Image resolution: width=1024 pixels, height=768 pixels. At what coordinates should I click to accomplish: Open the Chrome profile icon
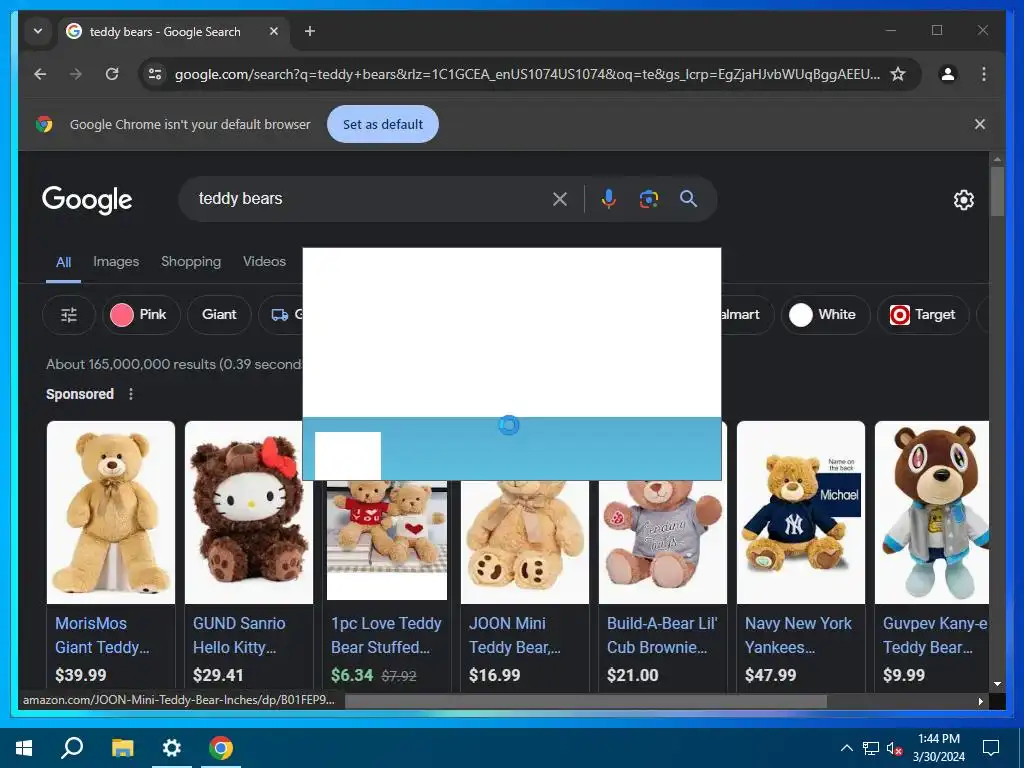pos(948,74)
